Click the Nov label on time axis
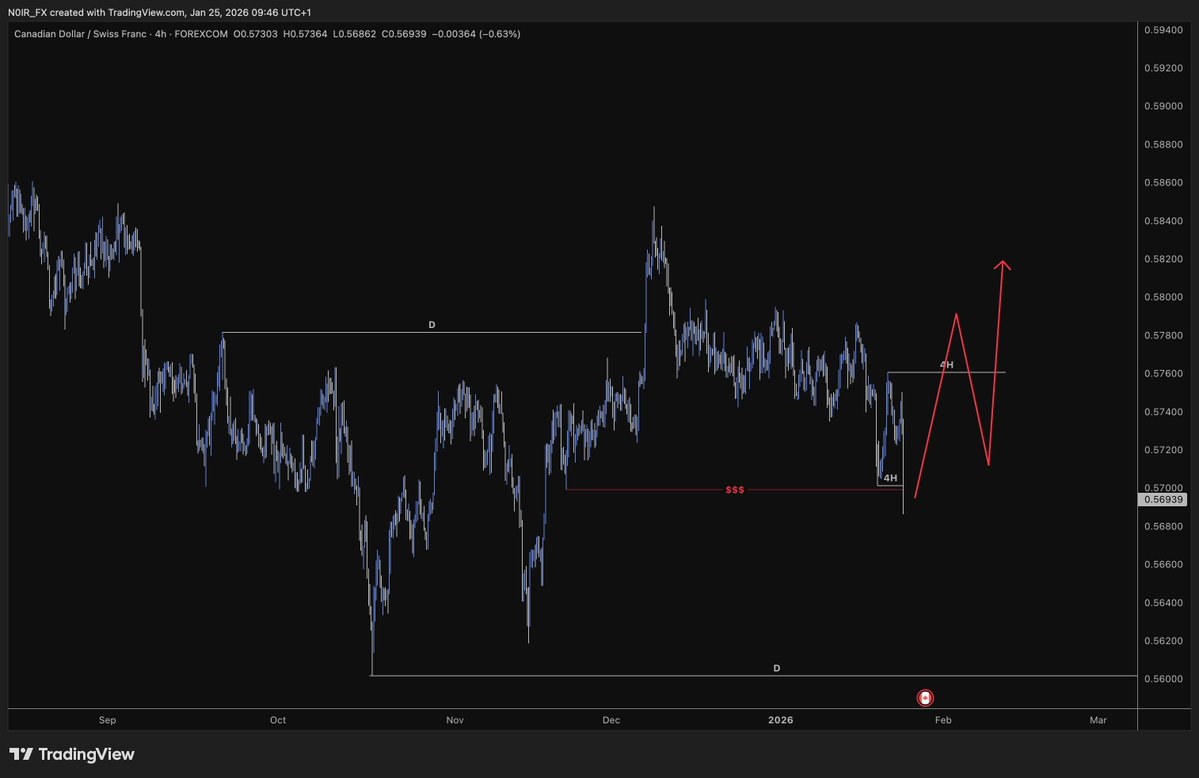Image resolution: width=1199 pixels, height=778 pixels. pyautogui.click(x=455, y=720)
